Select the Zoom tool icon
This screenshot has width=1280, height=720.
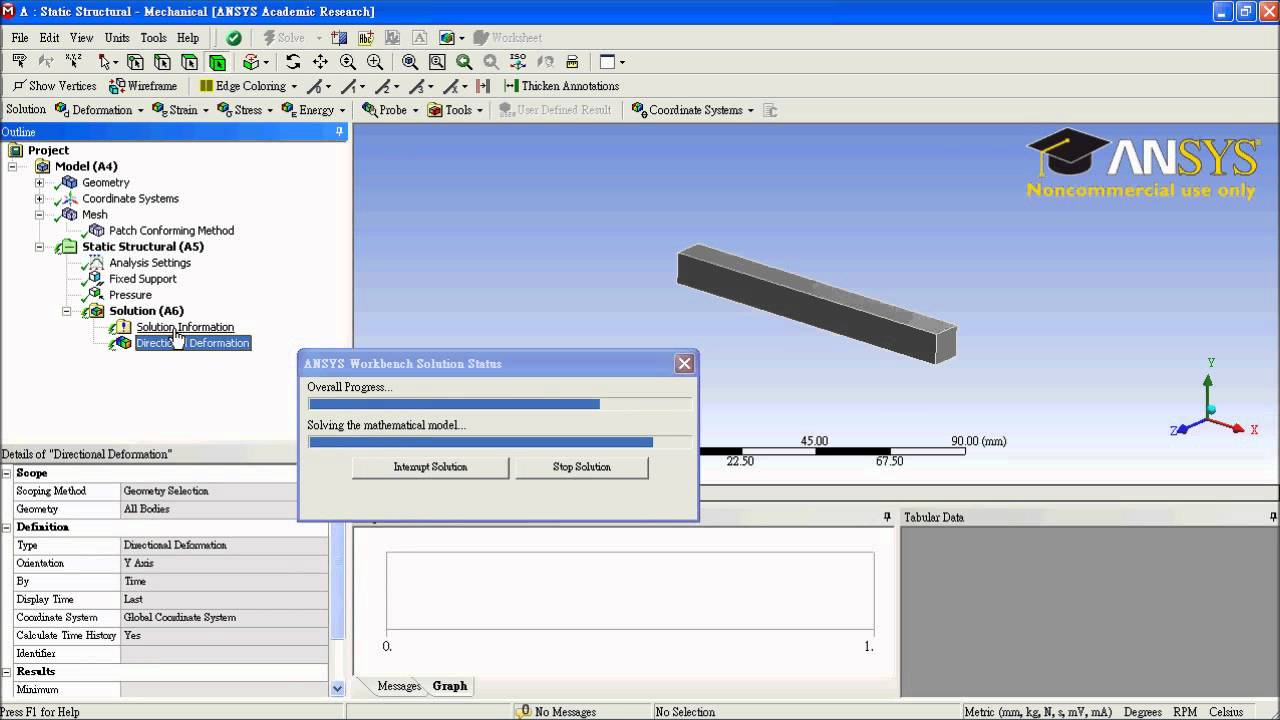(x=347, y=62)
